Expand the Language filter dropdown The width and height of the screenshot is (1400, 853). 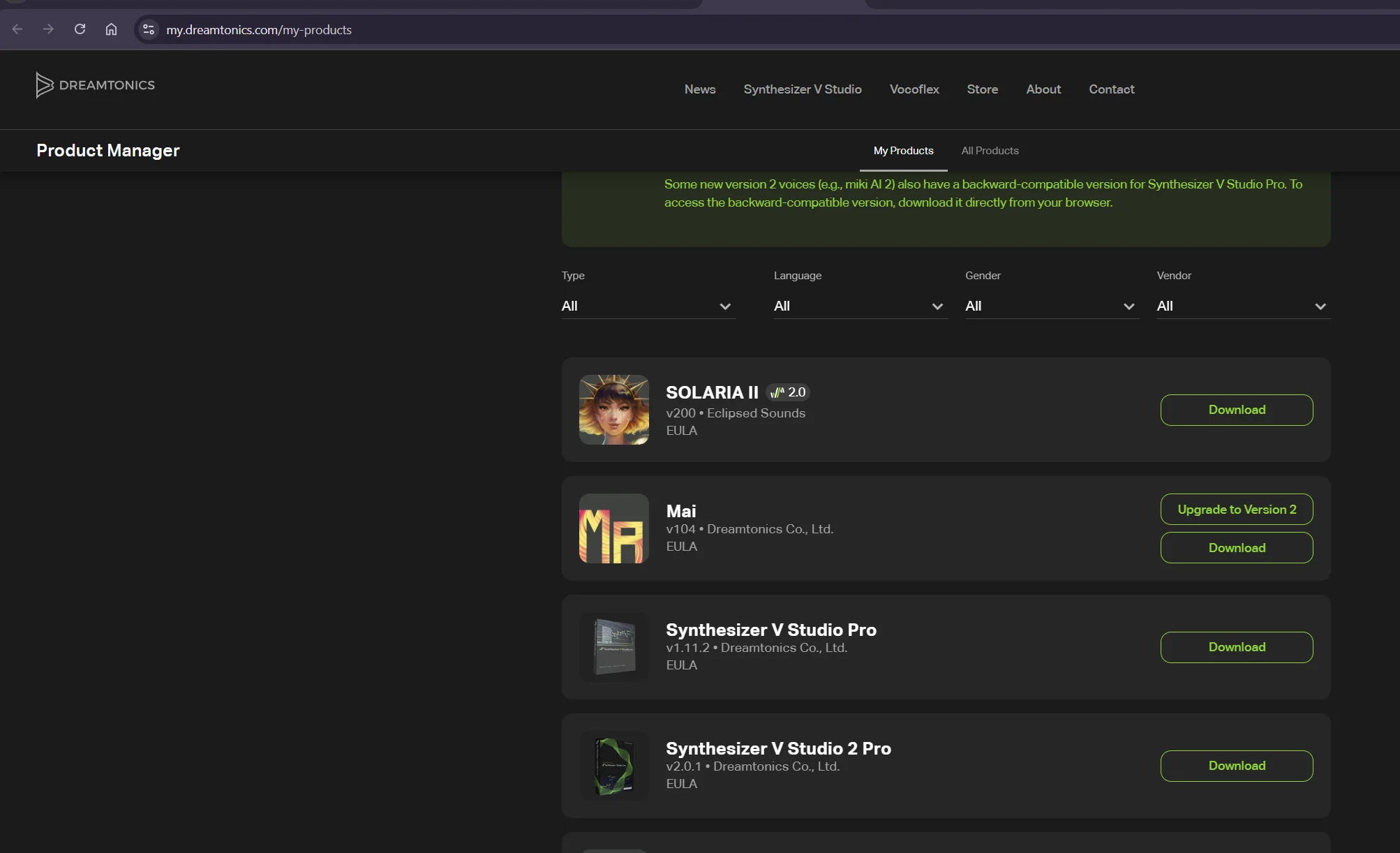861,306
